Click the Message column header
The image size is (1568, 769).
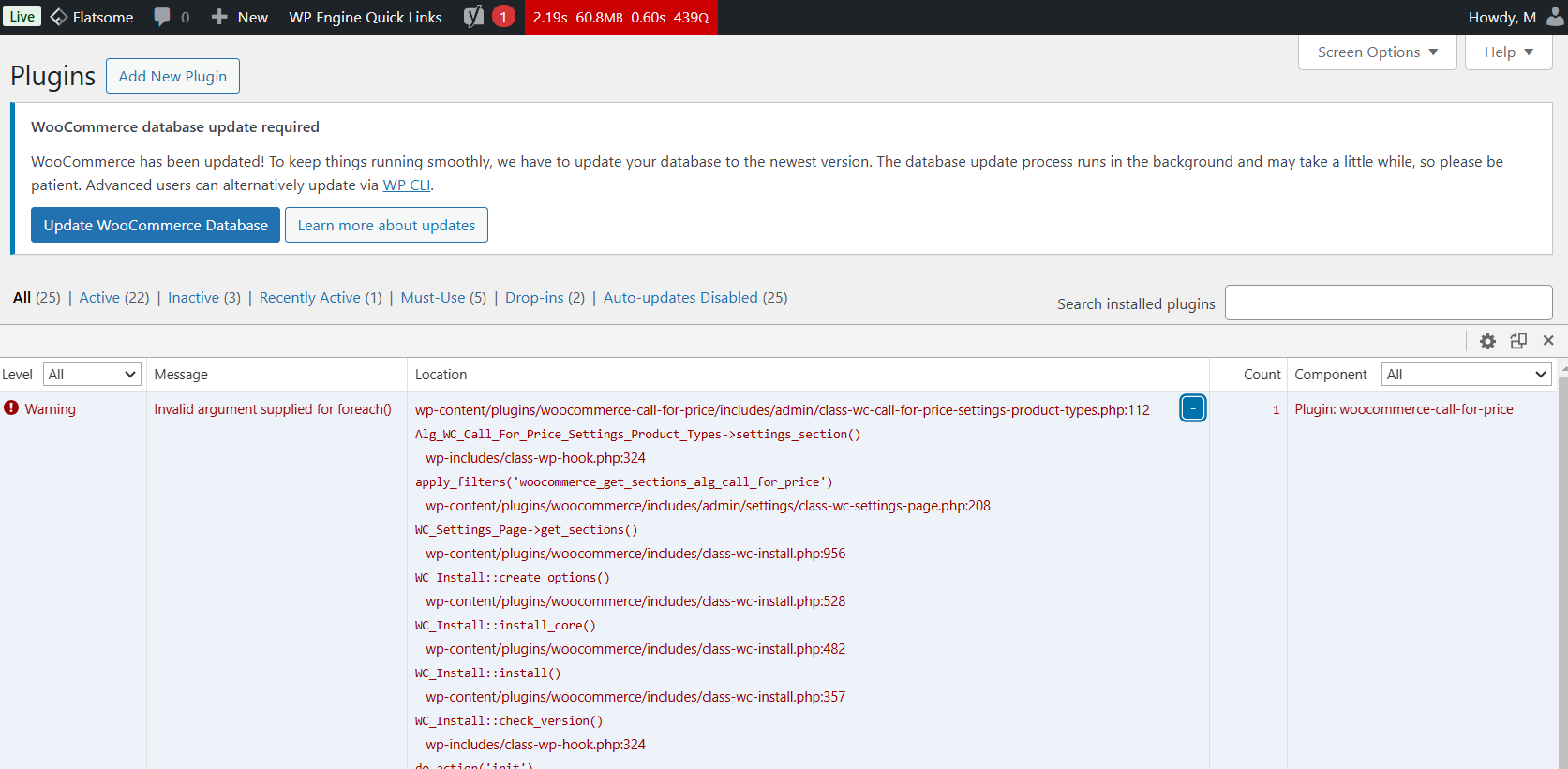pyautogui.click(x=181, y=374)
